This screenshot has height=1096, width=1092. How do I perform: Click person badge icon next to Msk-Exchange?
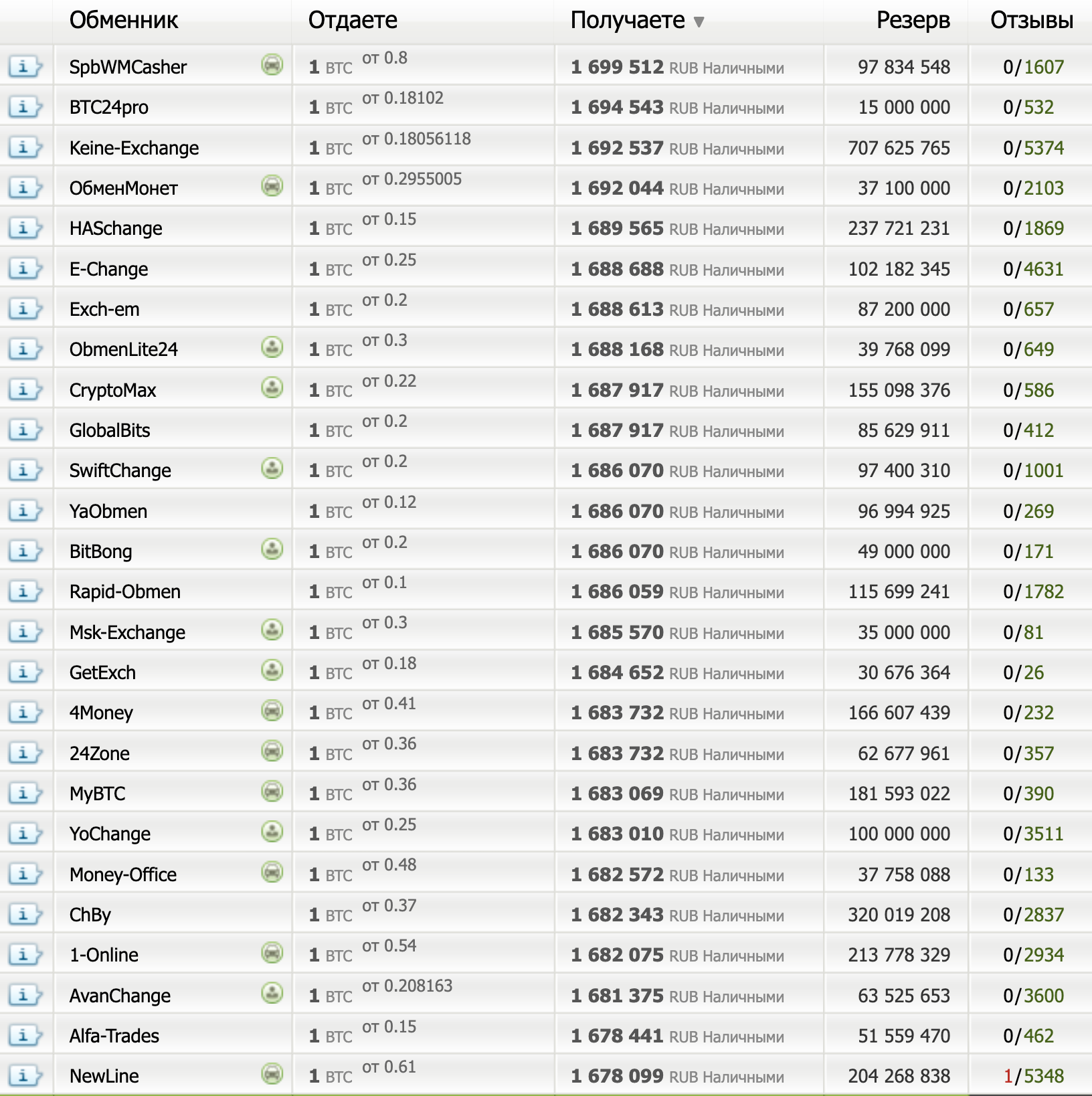point(272,630)
